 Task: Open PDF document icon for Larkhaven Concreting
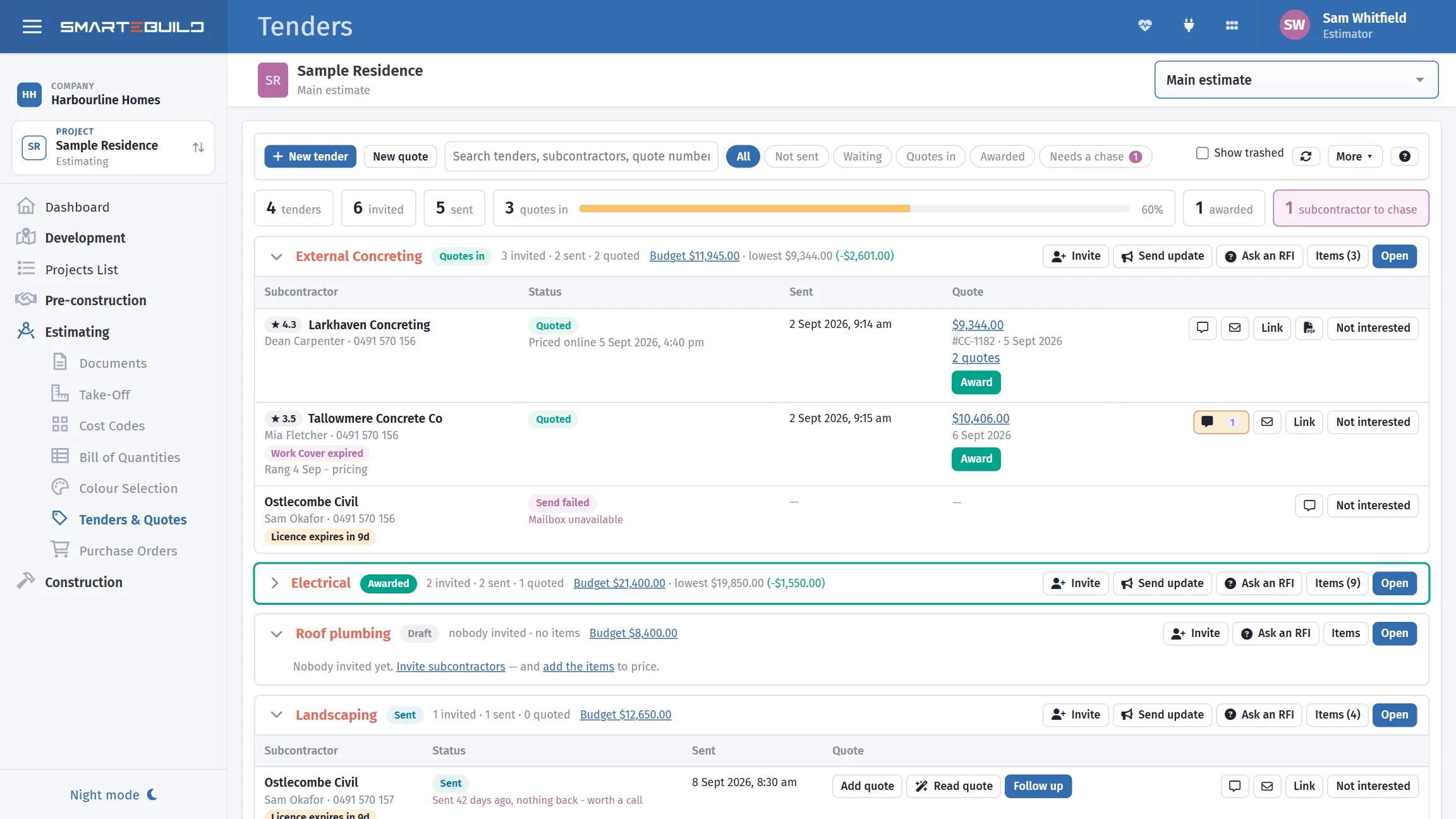click(x=1309, y=328)
